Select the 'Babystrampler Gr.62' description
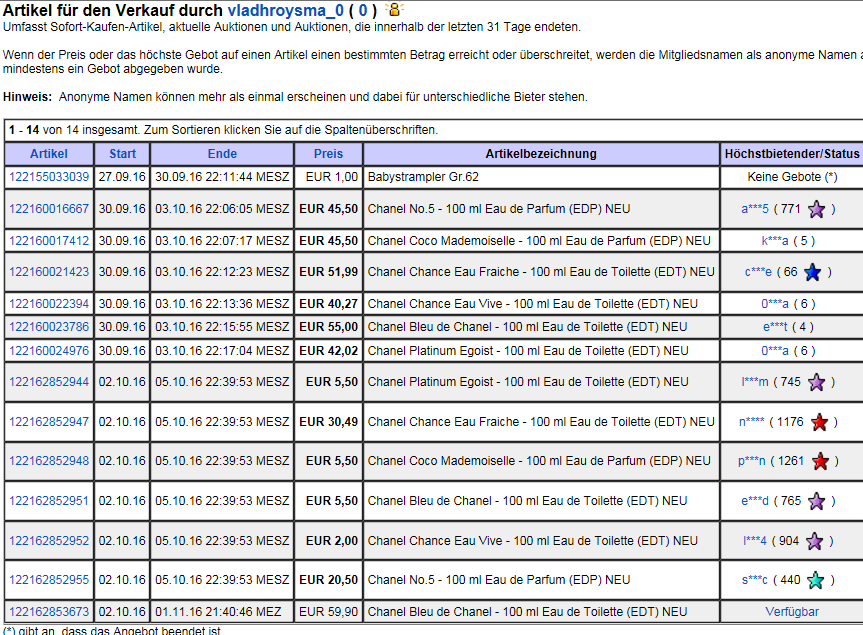Image resolution: width=863 pixels, height=635 pixels. click(x=423, y=177)
